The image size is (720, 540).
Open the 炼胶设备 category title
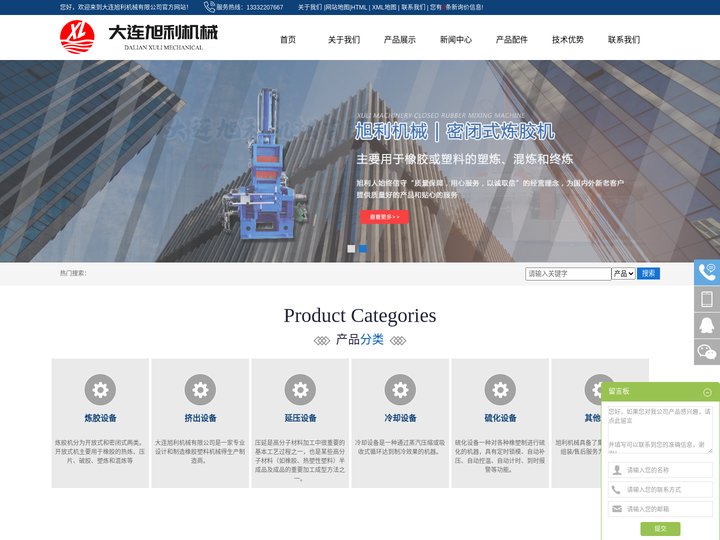pos(100,418)
